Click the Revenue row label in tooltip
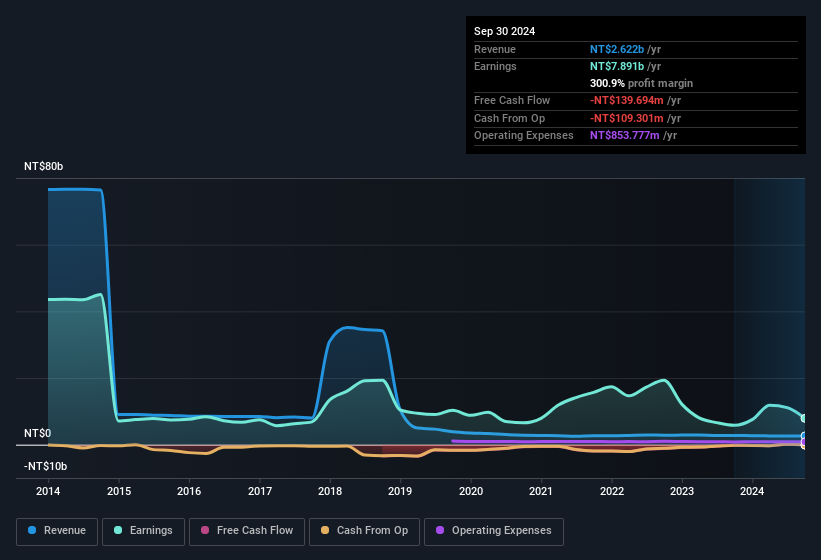Image resolution: width=821 pixels, height=560 pixels. click(x=495, y=49)
